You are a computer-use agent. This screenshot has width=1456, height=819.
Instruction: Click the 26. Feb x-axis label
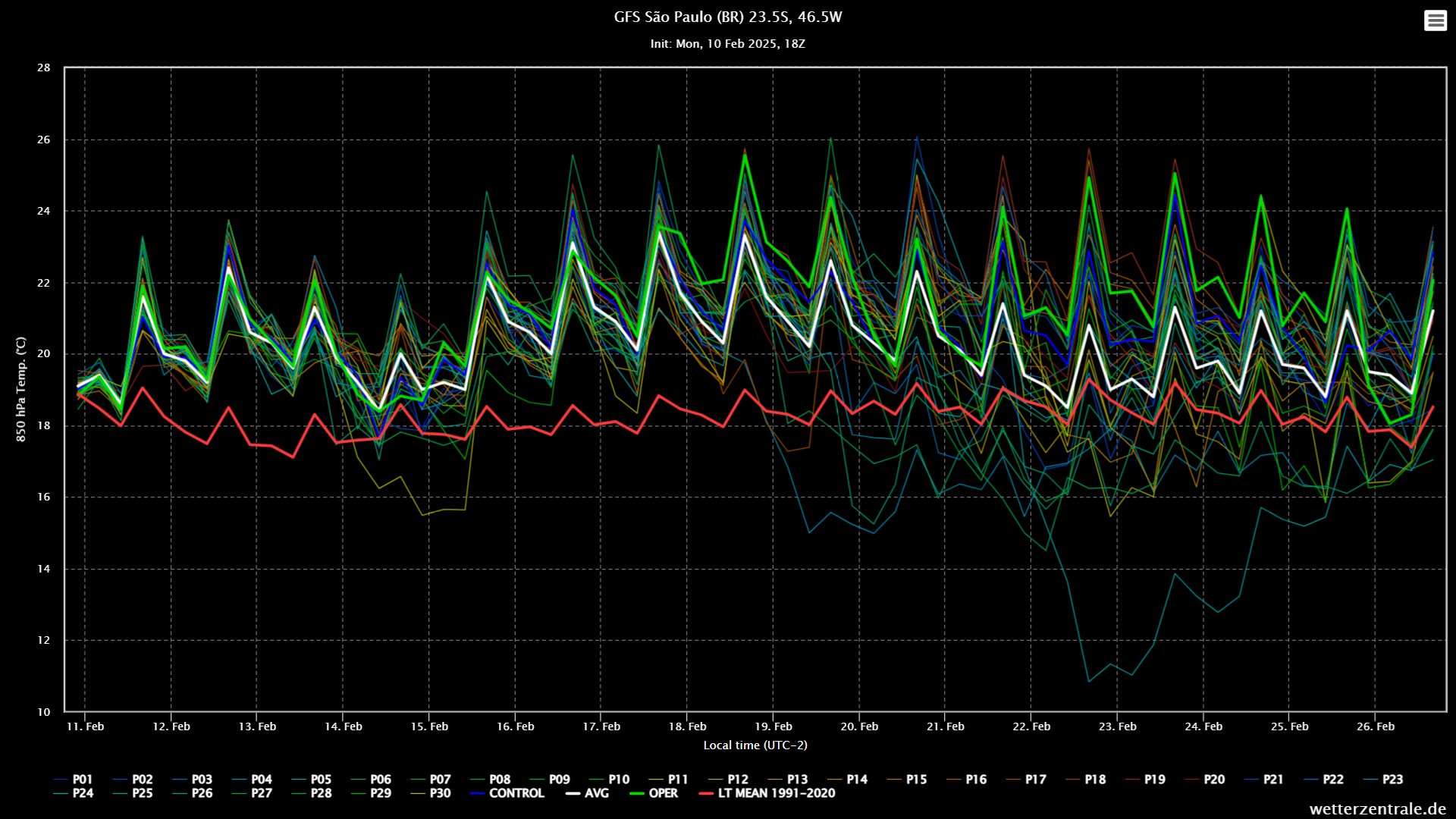click(x=1376, y=726)
